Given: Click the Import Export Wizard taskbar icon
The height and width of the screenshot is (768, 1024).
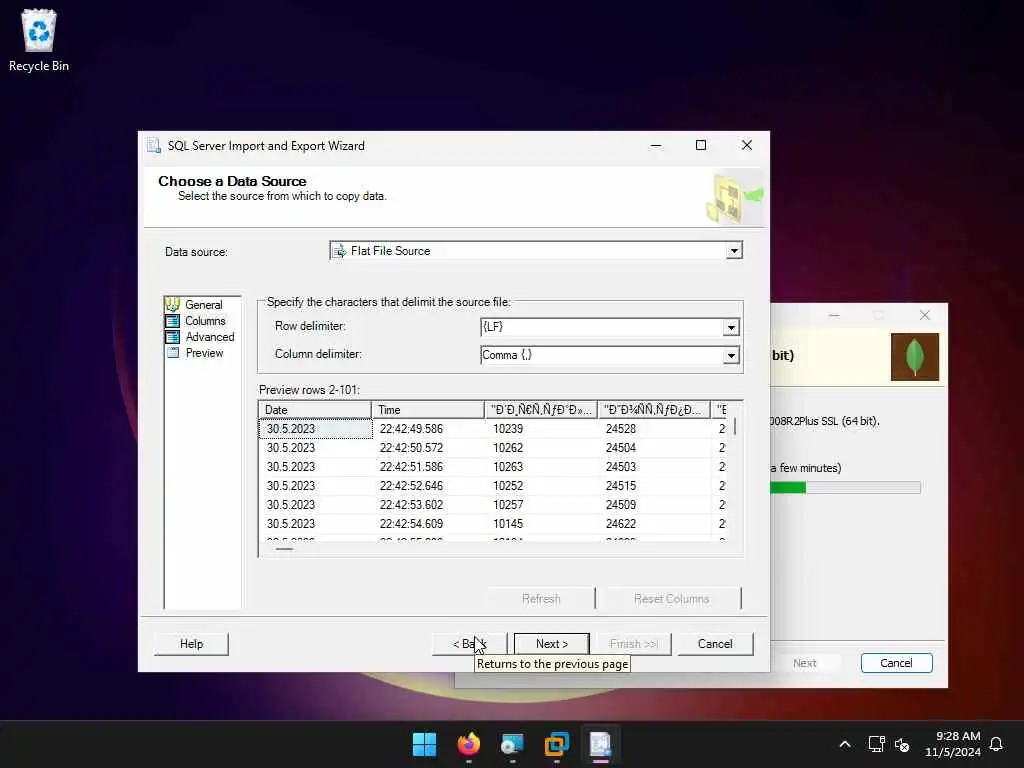Looking at the screenshot, I should [x=600, y=744].
